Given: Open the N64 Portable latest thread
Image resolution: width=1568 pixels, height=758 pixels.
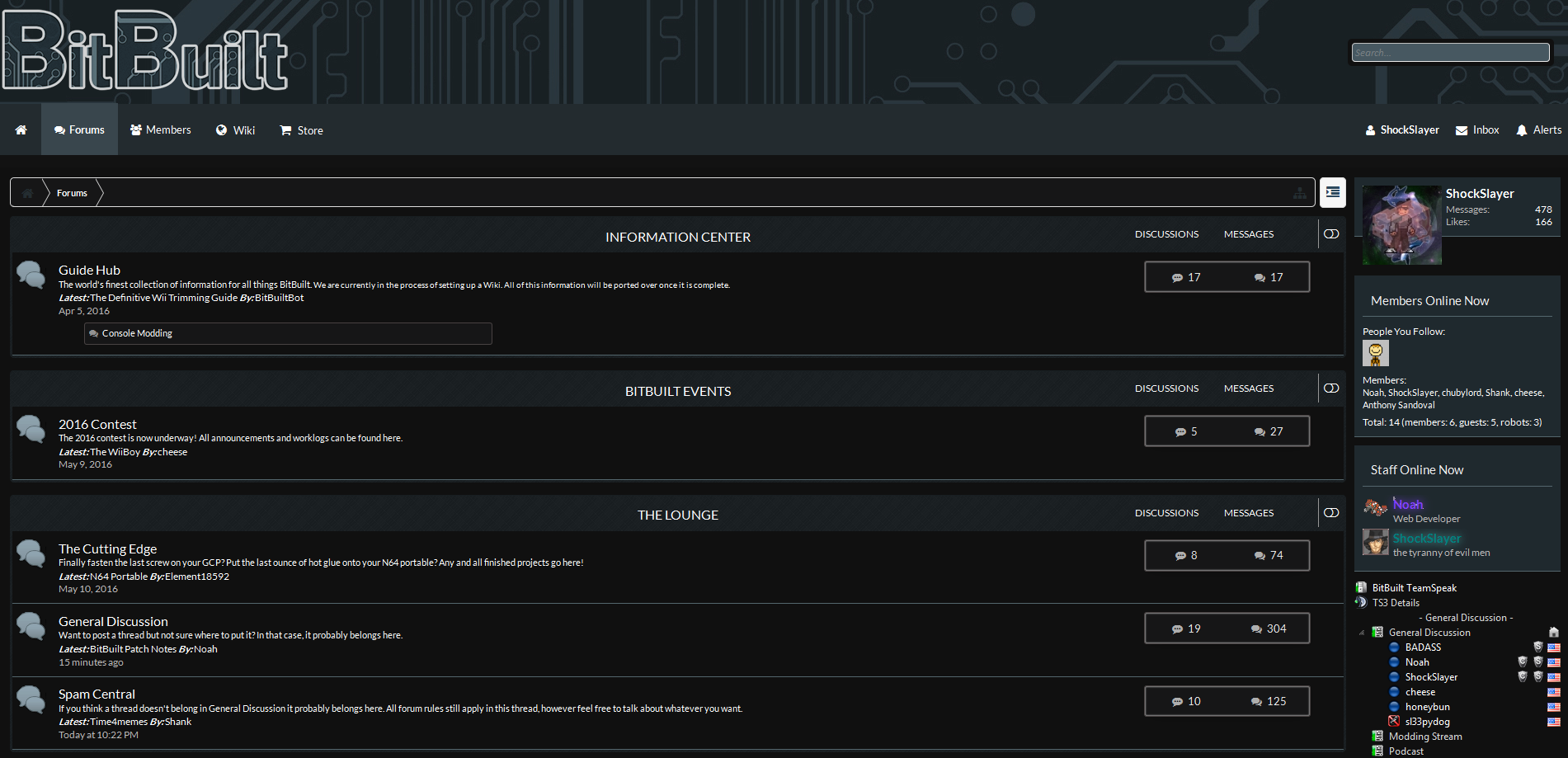Looking at the screenshot, I should [119, 577].
